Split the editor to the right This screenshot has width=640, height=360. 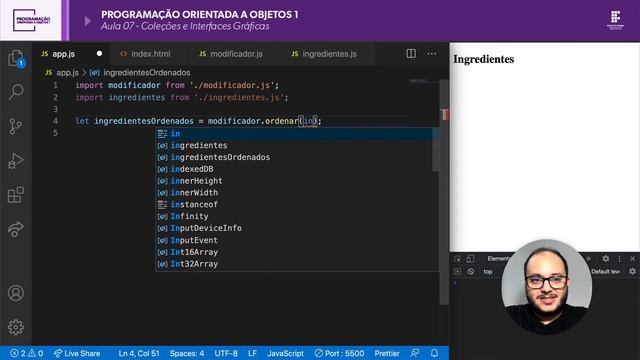point(411,53)
